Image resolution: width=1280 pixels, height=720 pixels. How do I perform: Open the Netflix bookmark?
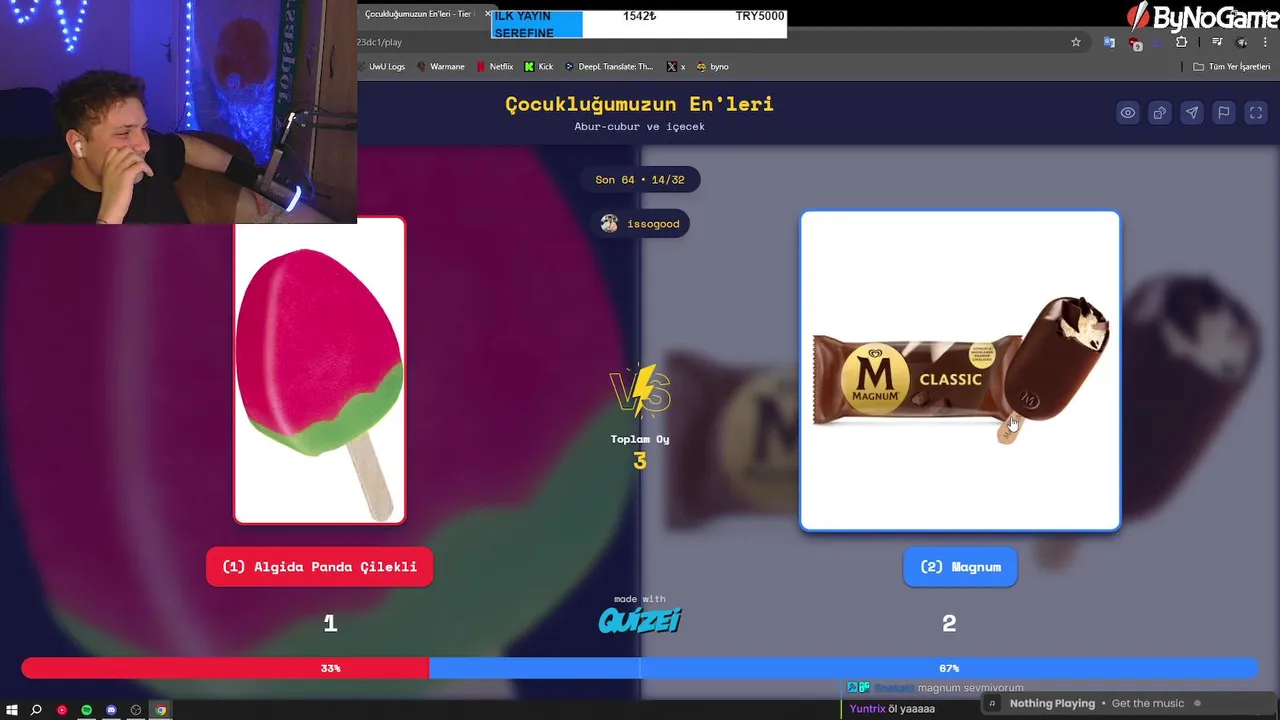[495, 67]
